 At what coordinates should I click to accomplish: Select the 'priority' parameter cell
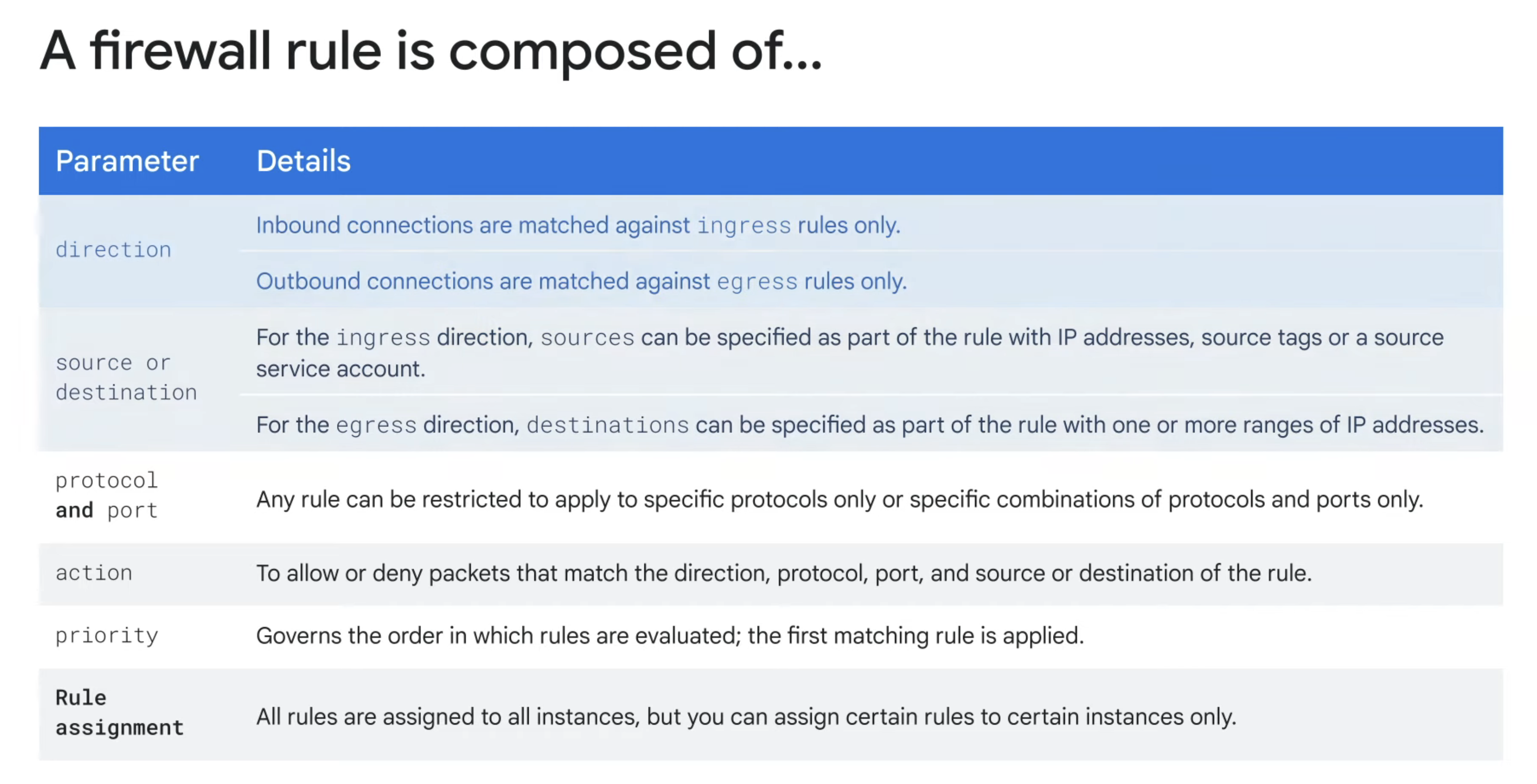pos(107,636)
